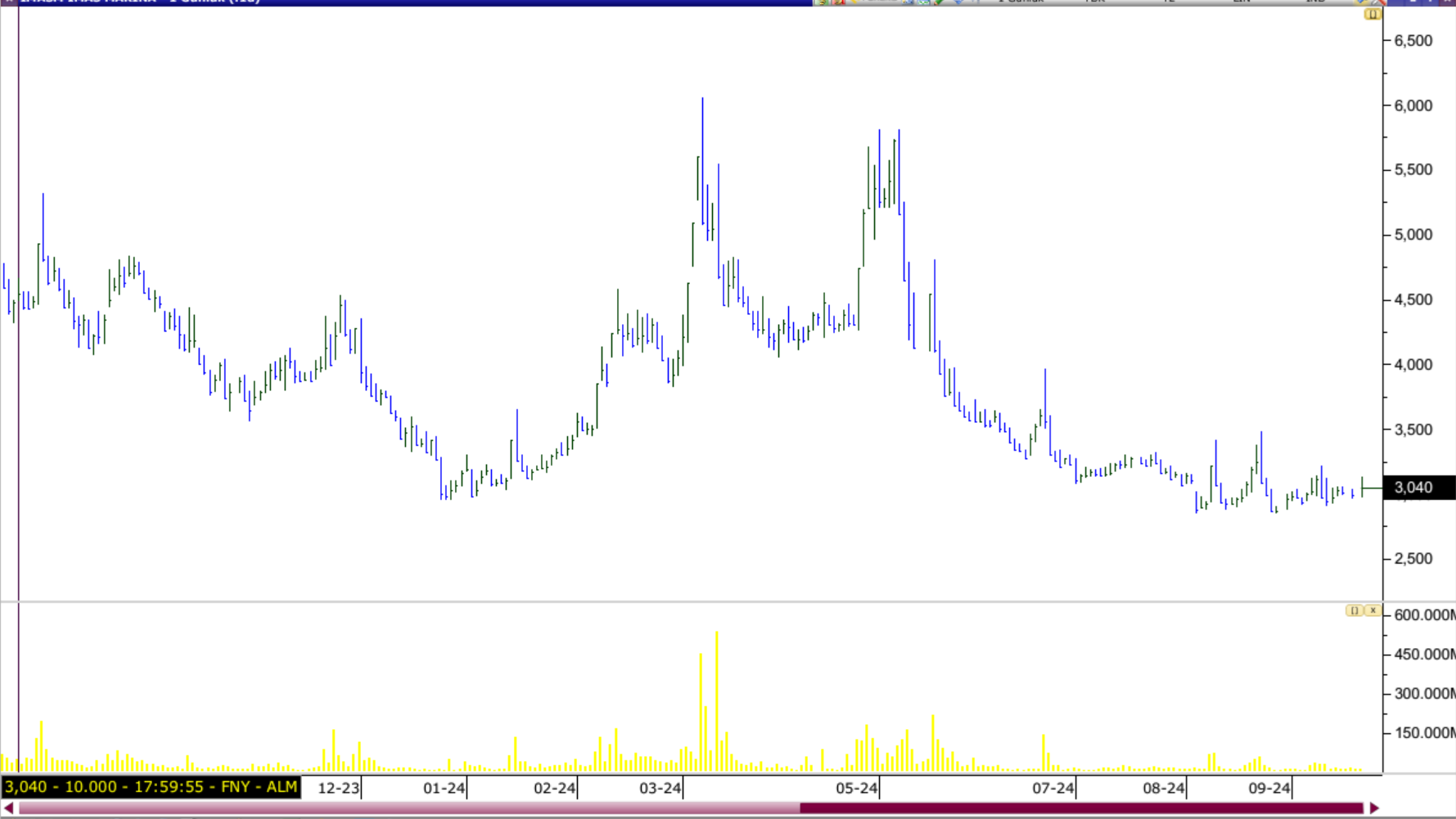The image size is (1456, 819).
Task: Maximize the volume panel
Action: coord(1355,610)
